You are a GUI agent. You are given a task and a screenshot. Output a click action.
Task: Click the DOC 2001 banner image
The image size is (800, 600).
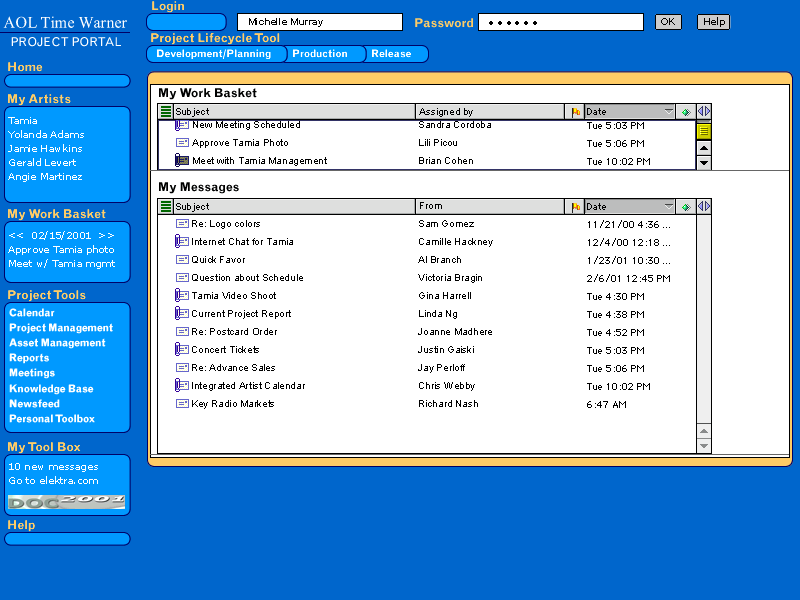coord(66,502)
